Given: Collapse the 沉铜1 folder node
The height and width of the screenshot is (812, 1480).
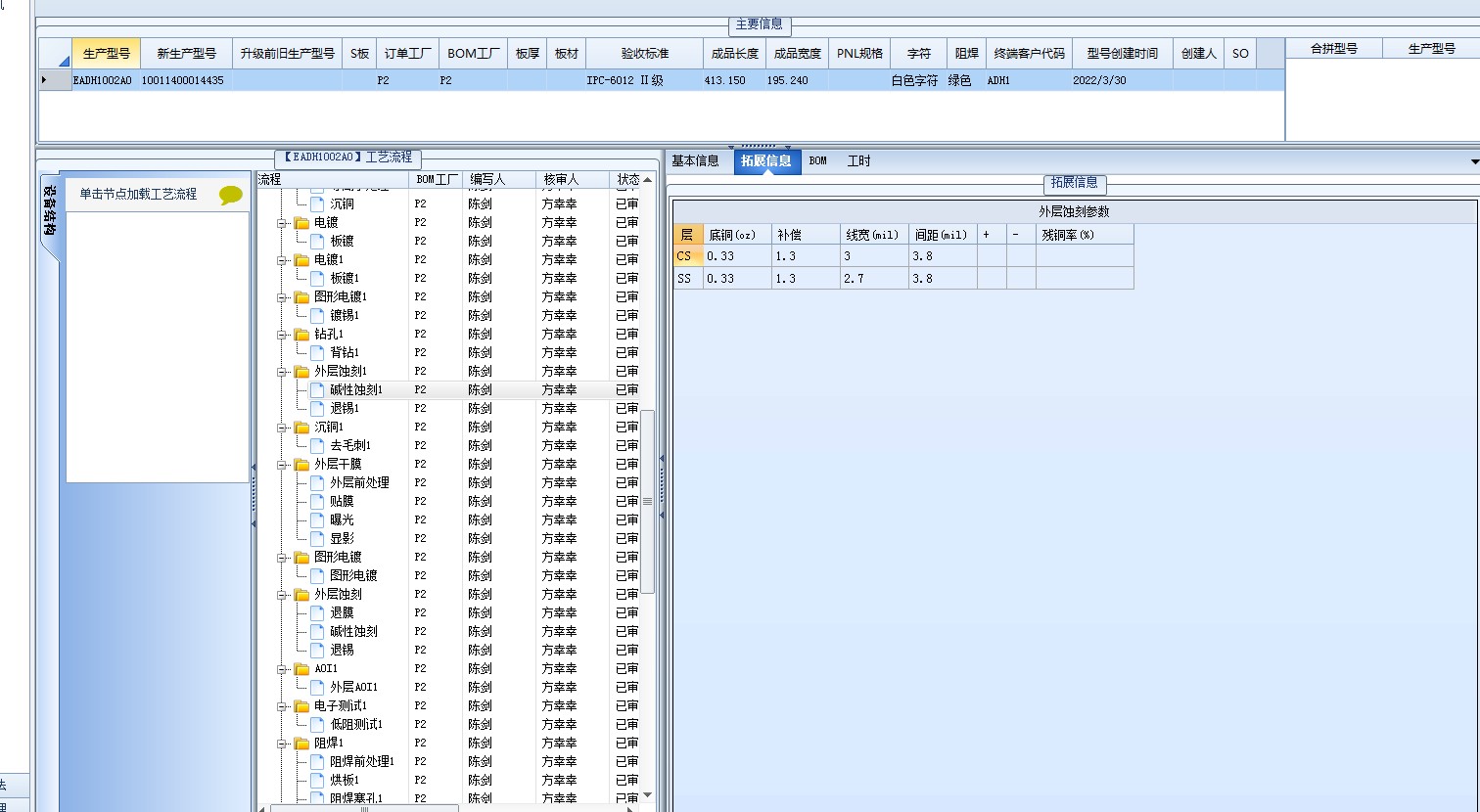Looking at the screenshot, I should 282,428.
